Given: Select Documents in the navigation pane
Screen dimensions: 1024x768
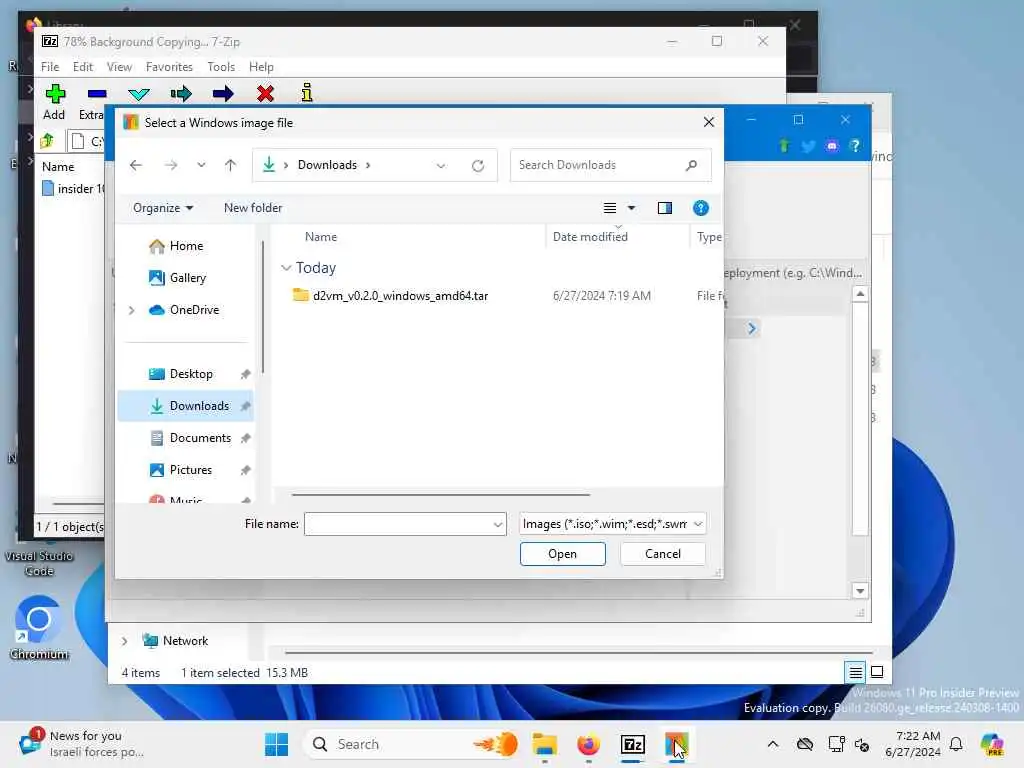Looking at the screenshot, I should tap(200, 438).
